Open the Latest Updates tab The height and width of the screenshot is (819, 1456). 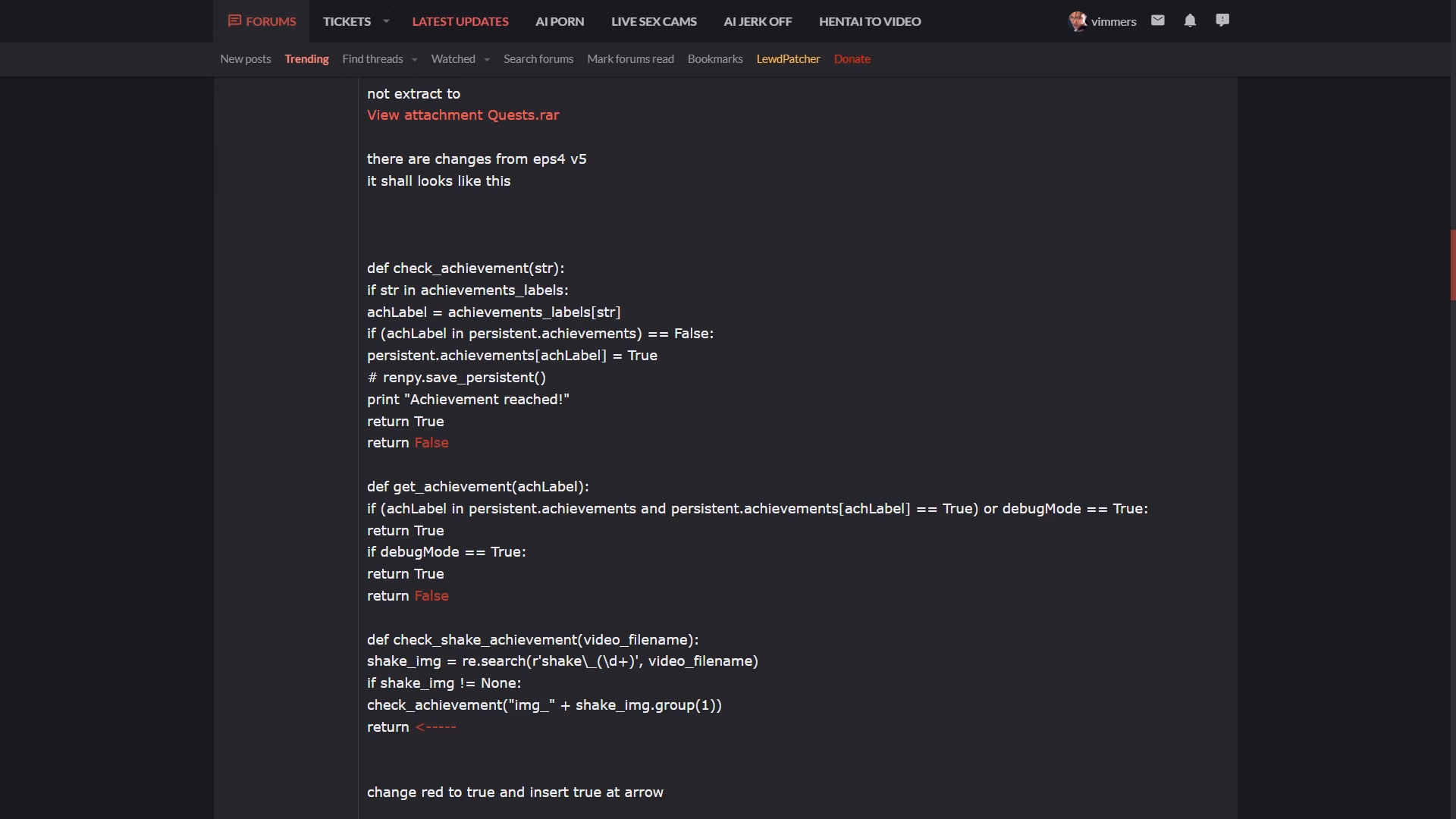(460, 21)
